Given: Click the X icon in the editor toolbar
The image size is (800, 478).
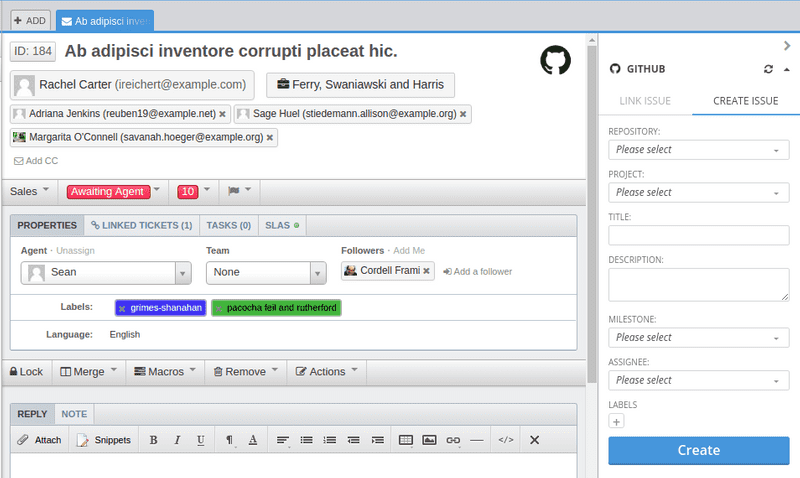Looking at the screenshot, I should pos(534,440).
